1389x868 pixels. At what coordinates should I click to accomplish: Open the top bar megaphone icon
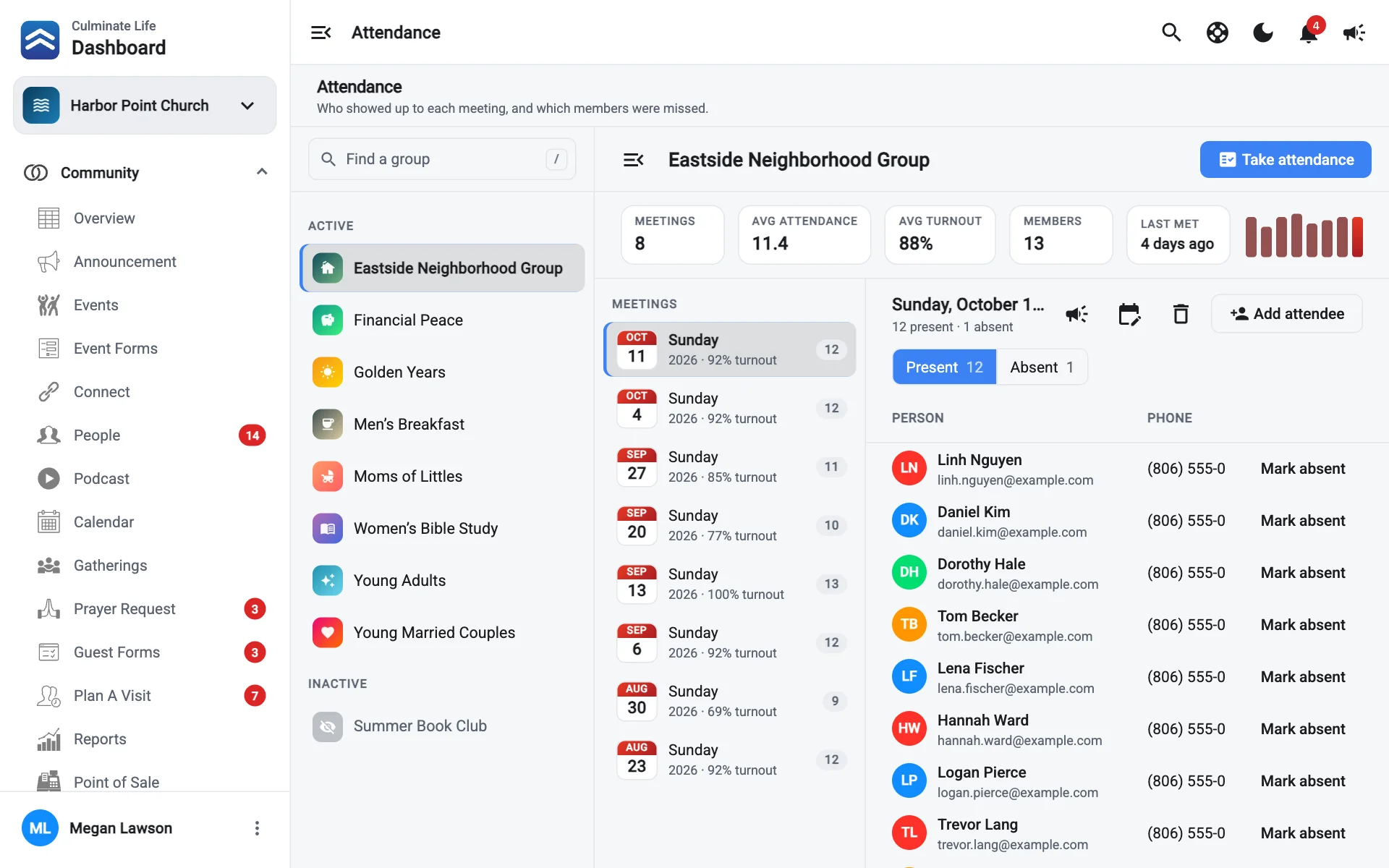coord(1354,33)
